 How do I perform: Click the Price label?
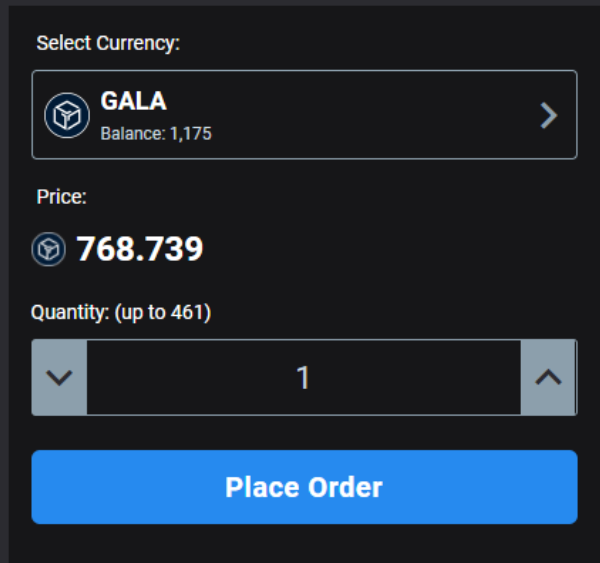(x=62, y=197)
